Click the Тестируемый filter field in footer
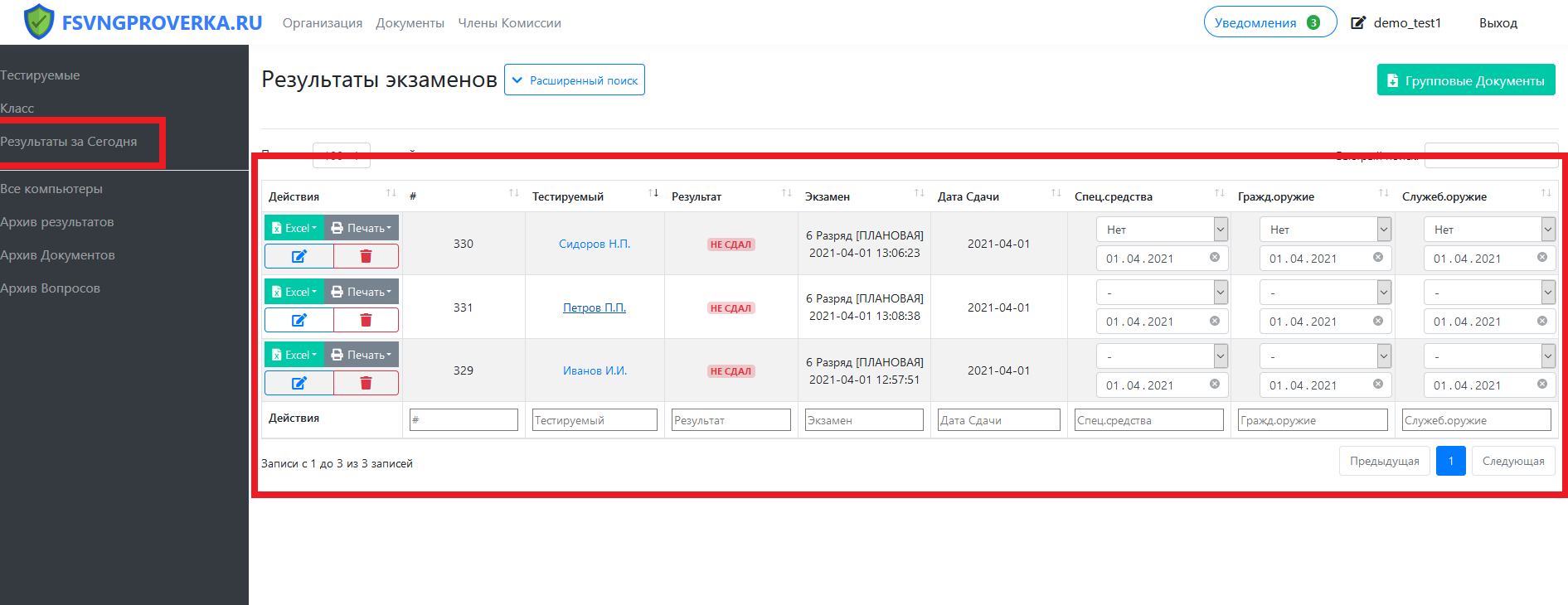1568x605 pixels. coord(594,420)
